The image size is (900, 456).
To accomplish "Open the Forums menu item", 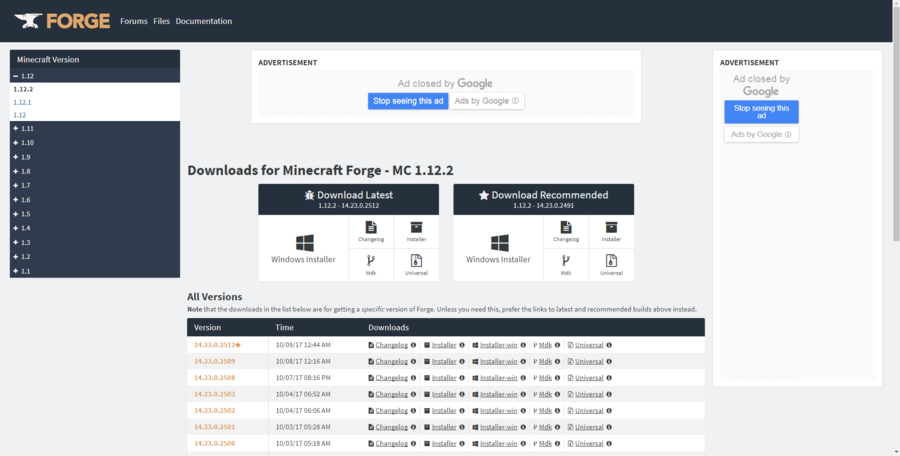I will (134, 21).
